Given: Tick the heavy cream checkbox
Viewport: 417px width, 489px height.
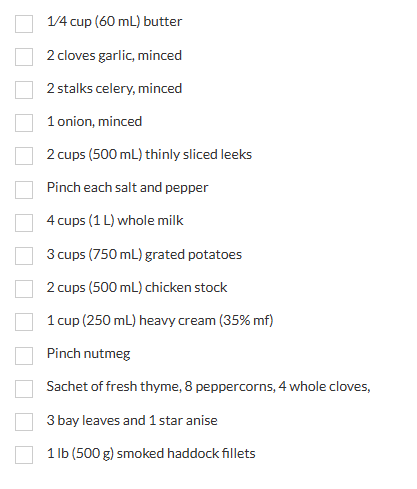Looking at the screenshot, I should [24, 322].
